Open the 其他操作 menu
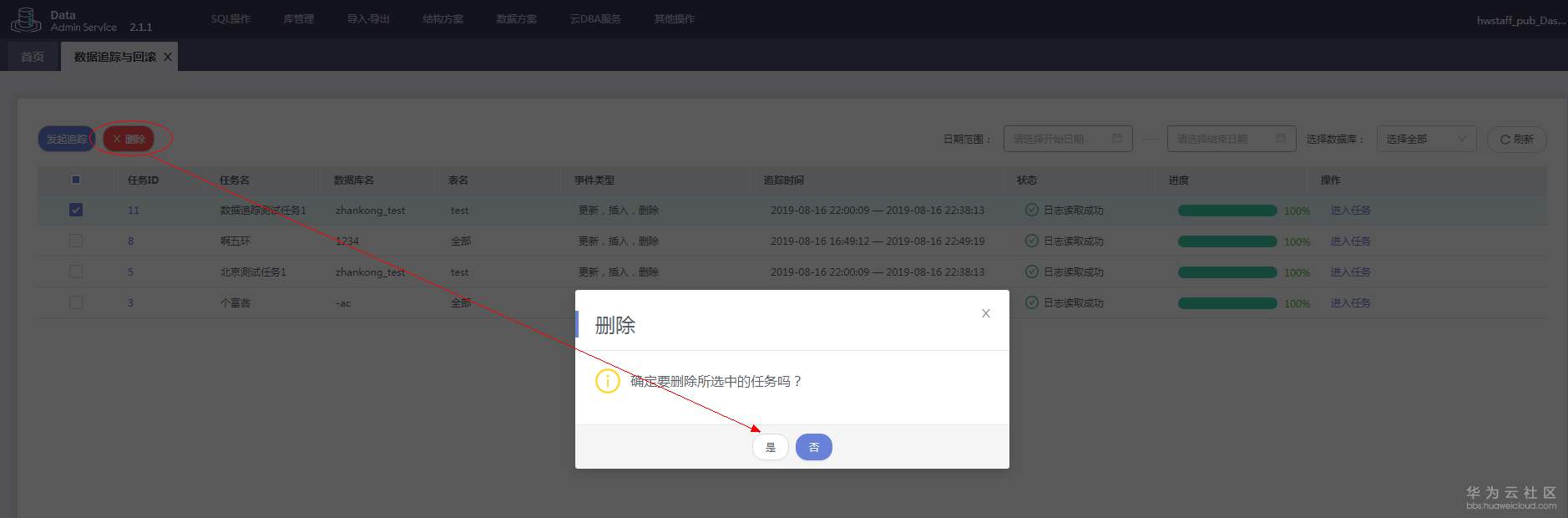Viewport: 1568px width, 518px height. tap(674, 18)
